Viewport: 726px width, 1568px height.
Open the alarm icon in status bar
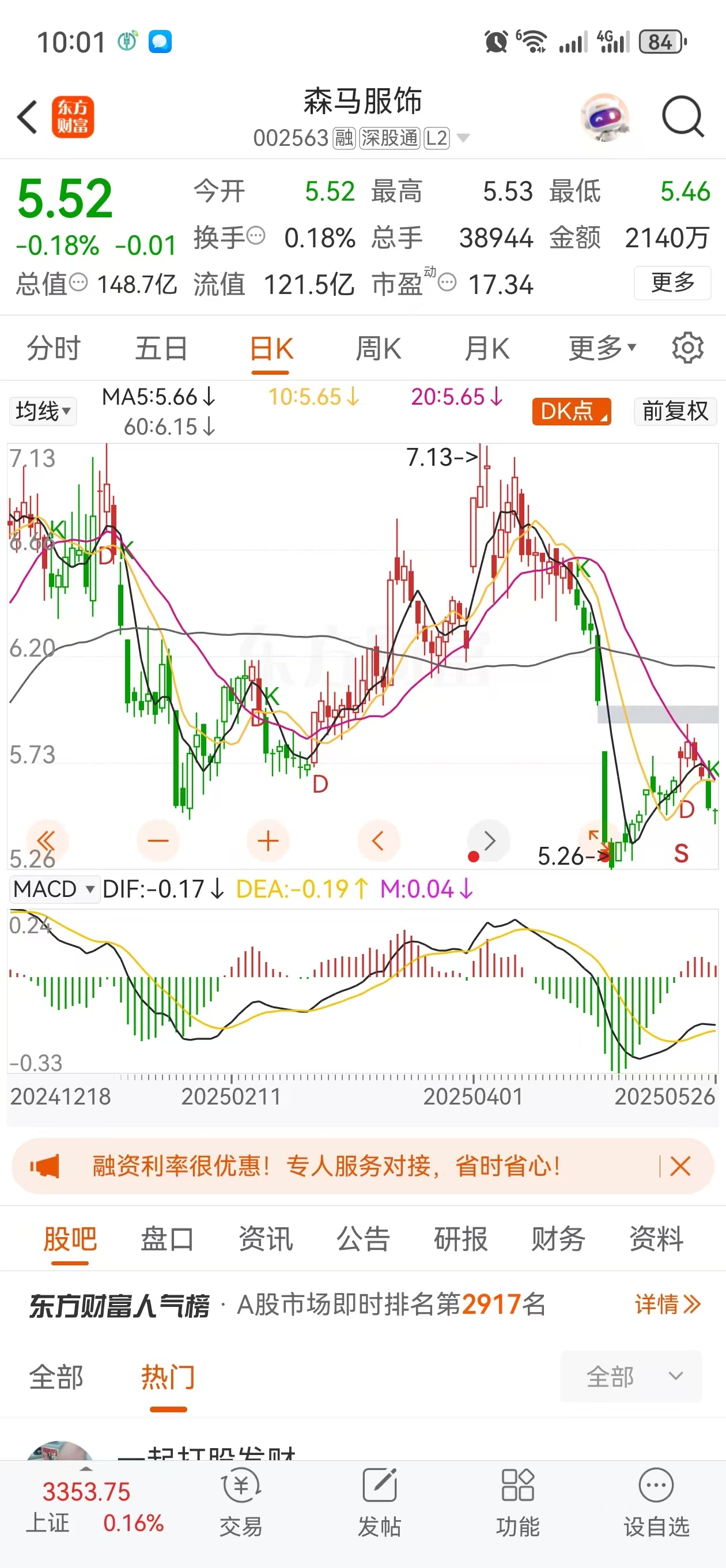point(496,42)
